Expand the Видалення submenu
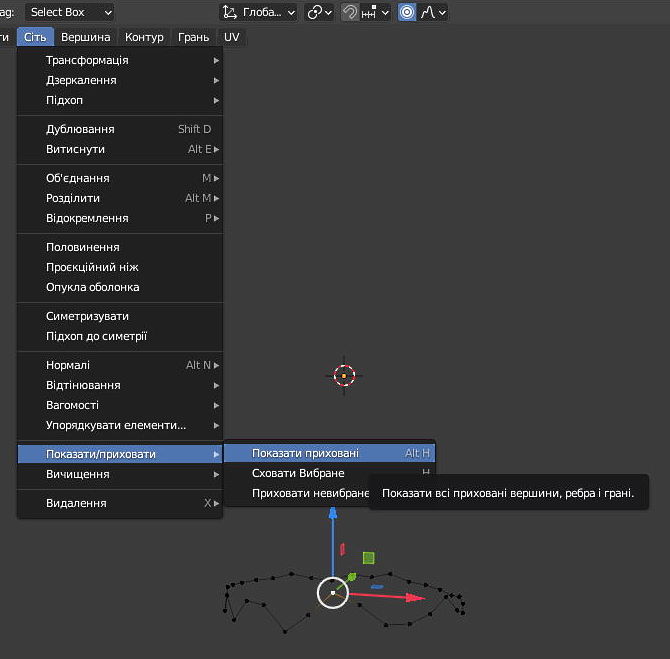This screenshot has width=670, height=659. pyautogui.click(x=120, y=503)
